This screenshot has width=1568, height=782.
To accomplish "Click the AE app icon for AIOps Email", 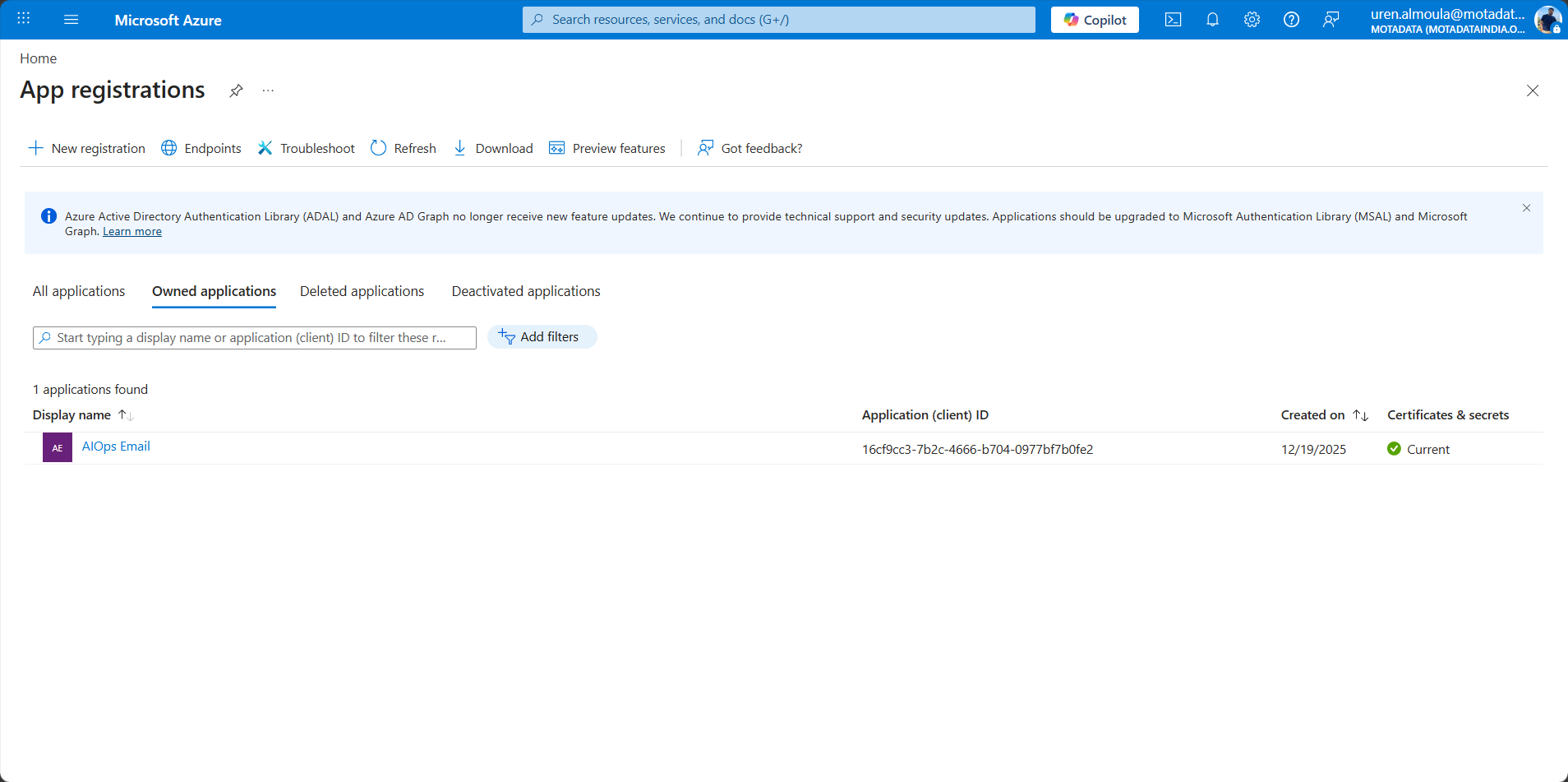I will 58,447.
